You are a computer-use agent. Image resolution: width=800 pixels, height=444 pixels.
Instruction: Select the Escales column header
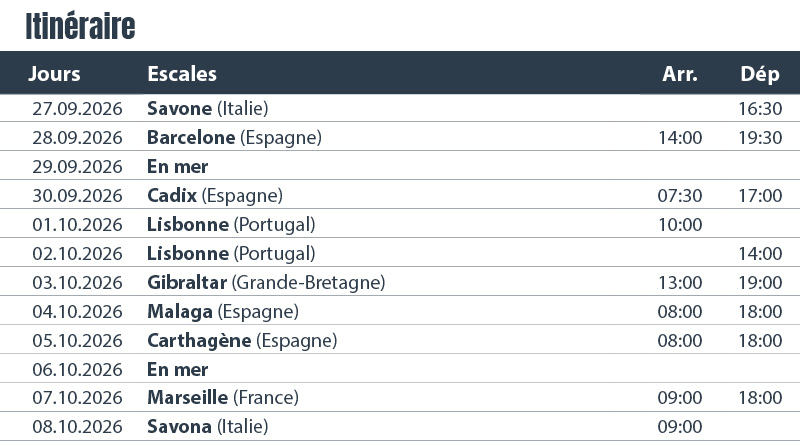point(182,74)
